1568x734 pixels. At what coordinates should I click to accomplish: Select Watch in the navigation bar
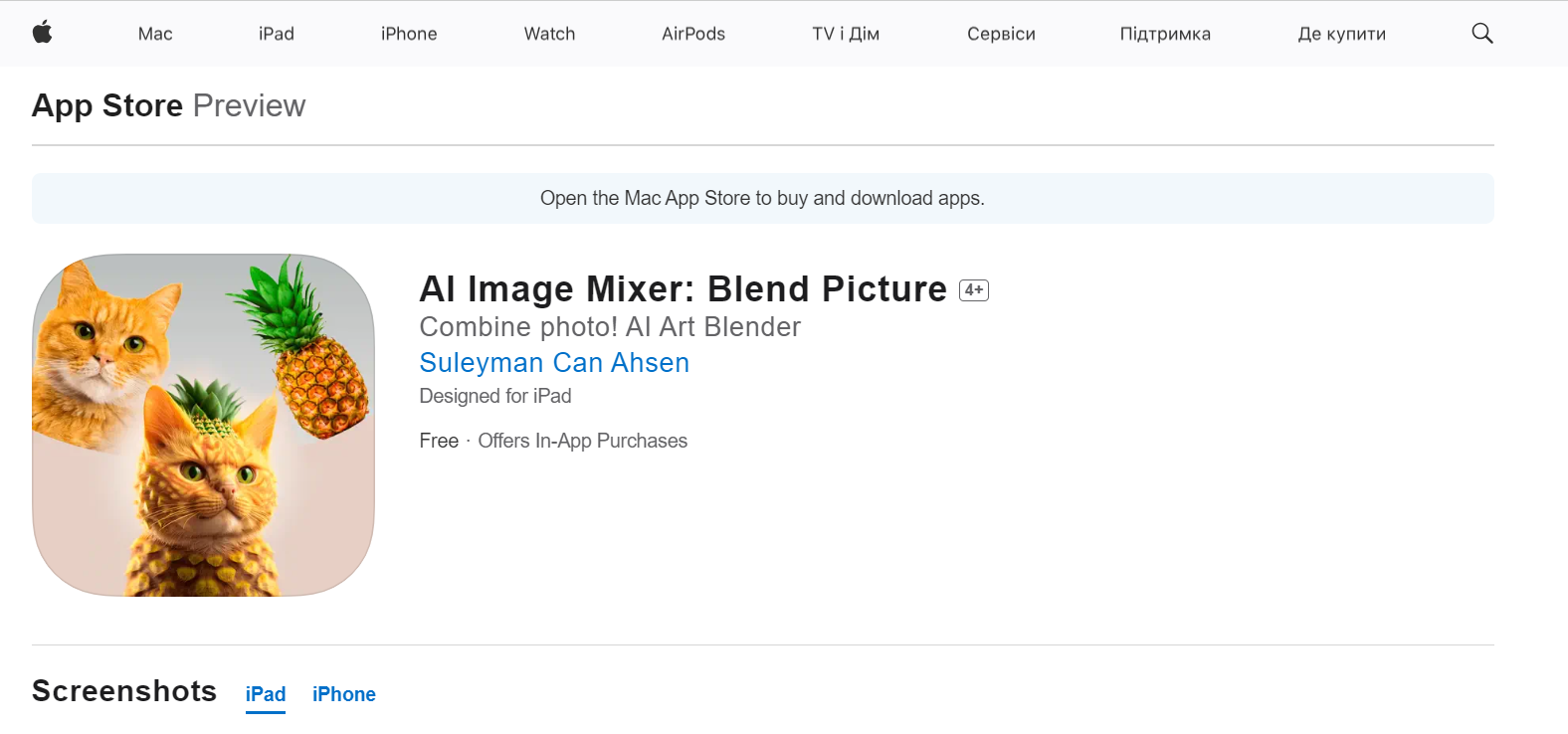(549, 34)
